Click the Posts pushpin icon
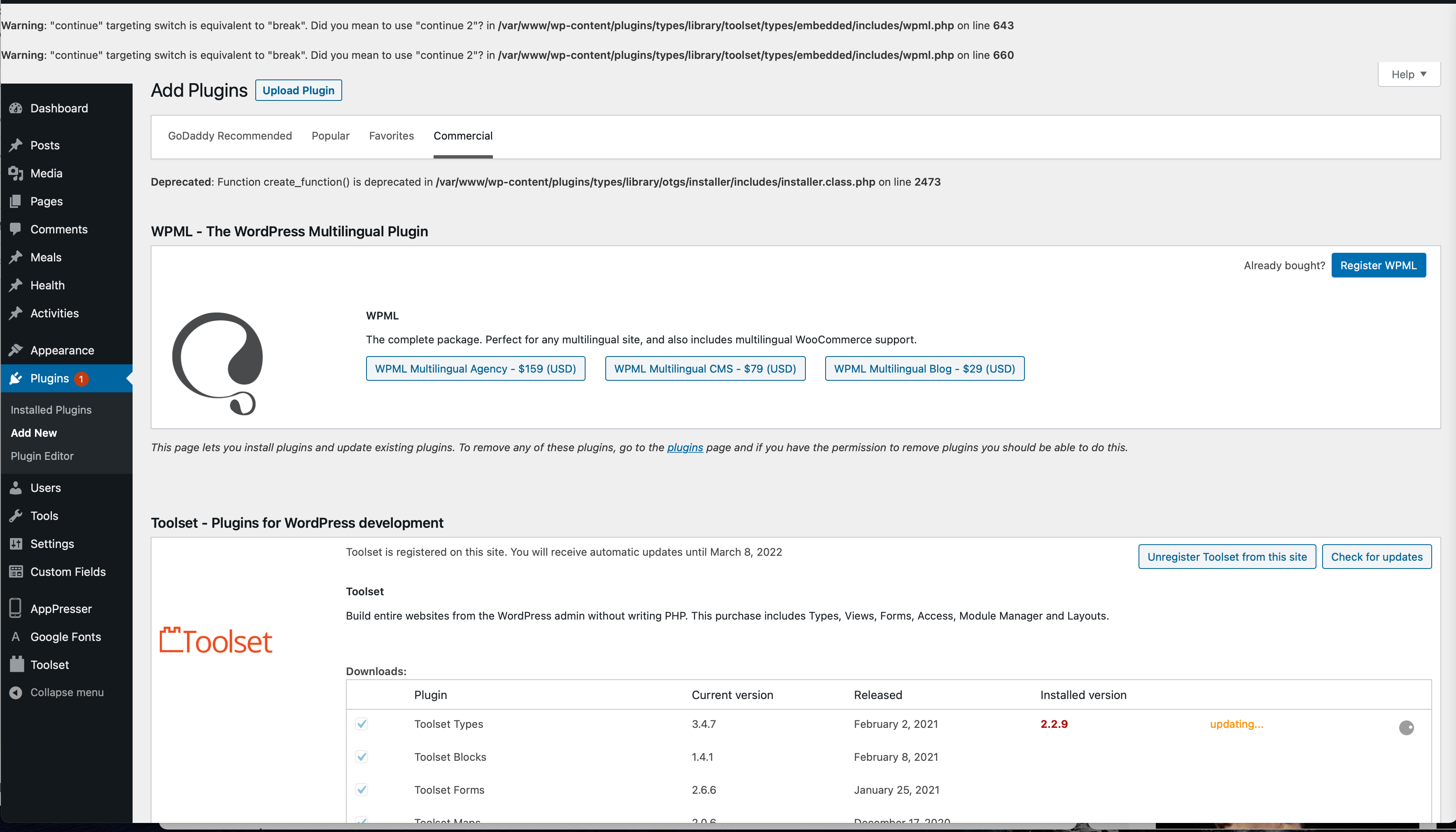Viewport: 1456px width, 832px height. pos(15,145)
